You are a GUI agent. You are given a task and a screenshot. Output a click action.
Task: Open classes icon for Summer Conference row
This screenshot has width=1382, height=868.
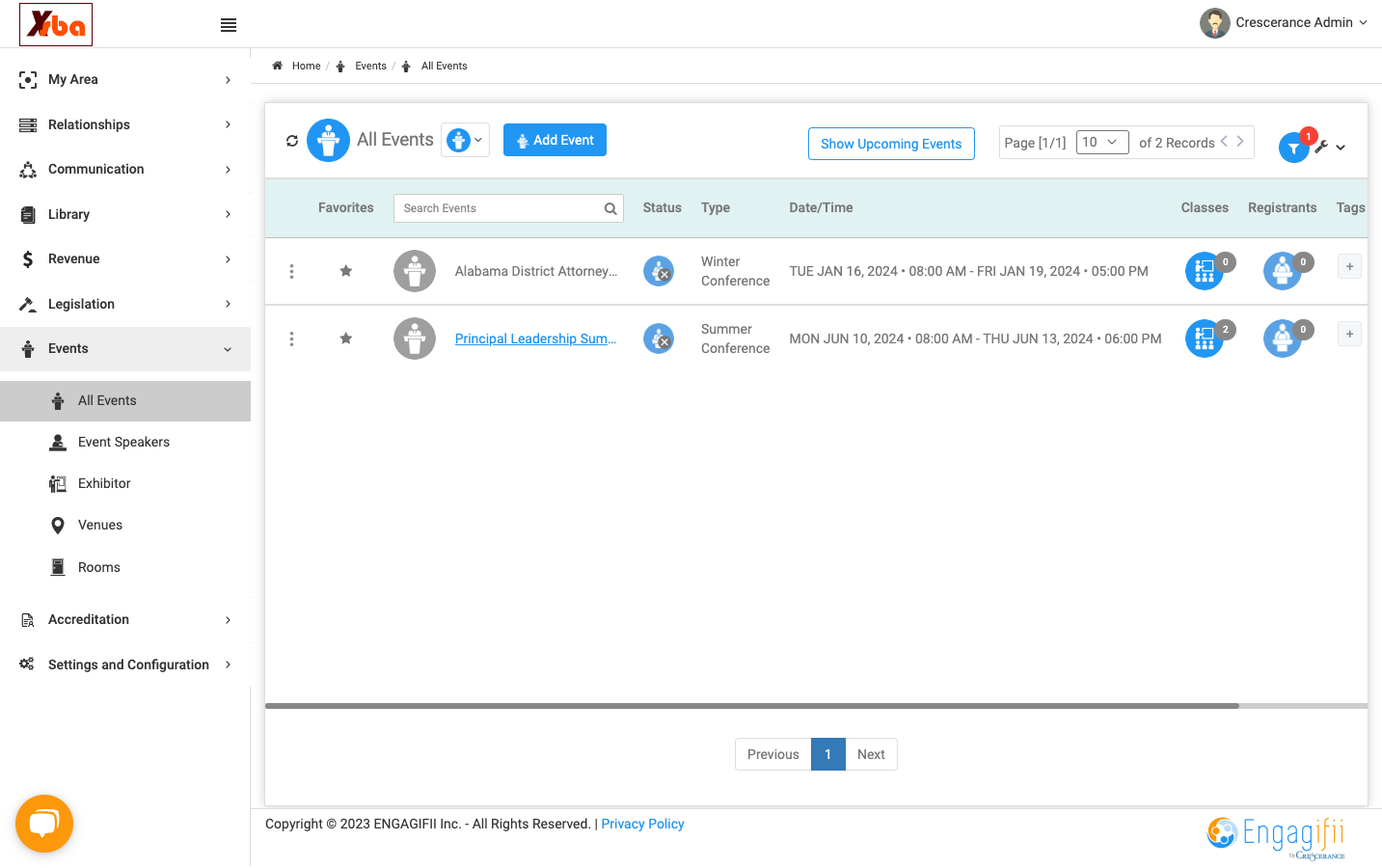tap(1205, 339)
